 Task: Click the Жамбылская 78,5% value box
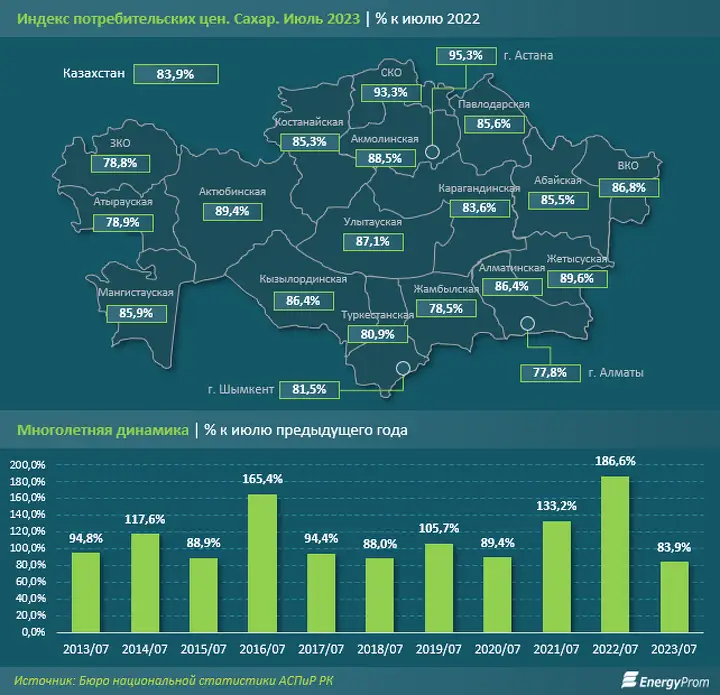click(x=446, y=308)
